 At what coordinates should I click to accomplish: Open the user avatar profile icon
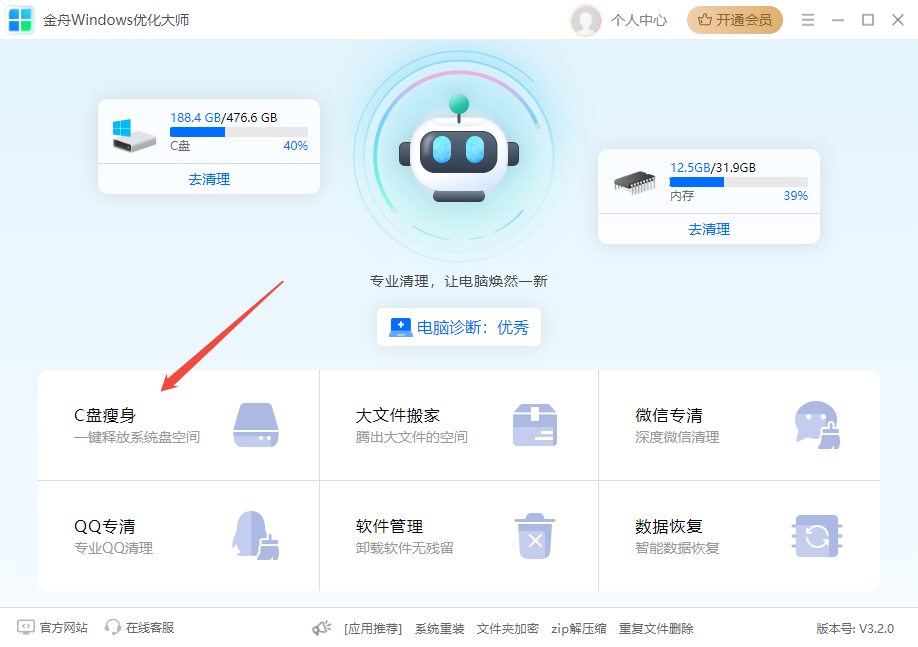click(x=585, y=20)
